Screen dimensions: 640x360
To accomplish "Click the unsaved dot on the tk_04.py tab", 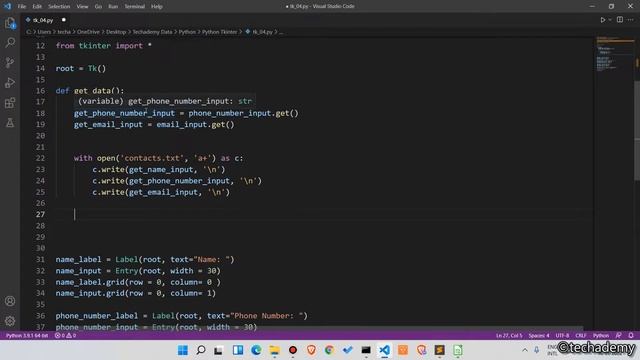I will click(64, 20).
